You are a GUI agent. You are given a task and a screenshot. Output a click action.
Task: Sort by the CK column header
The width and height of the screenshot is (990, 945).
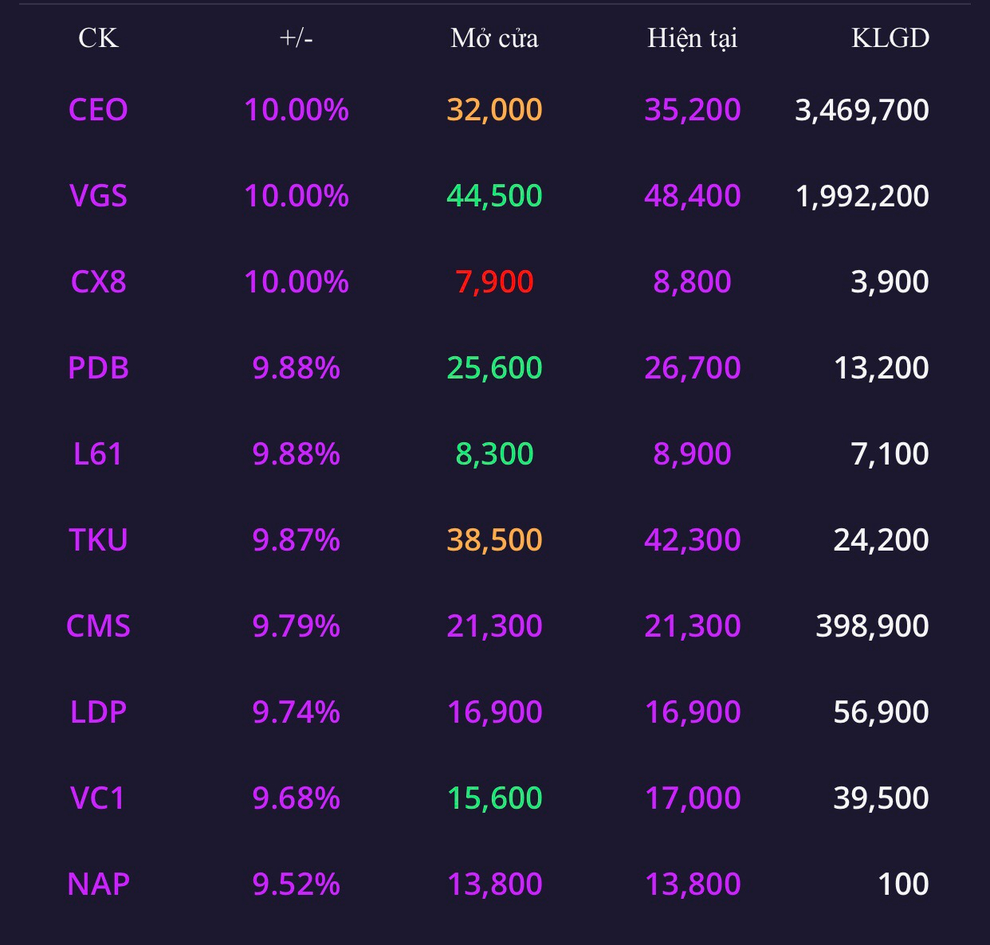point(98,38)
